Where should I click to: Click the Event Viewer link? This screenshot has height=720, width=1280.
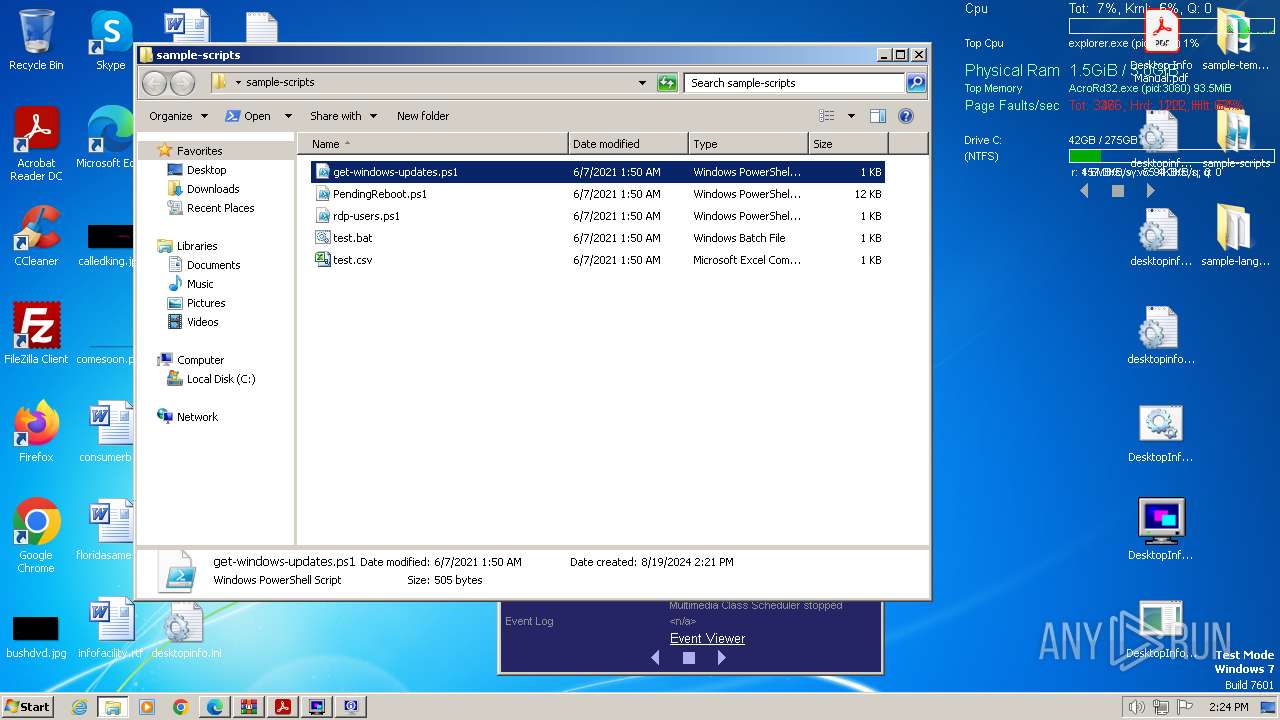click(707, 639)
